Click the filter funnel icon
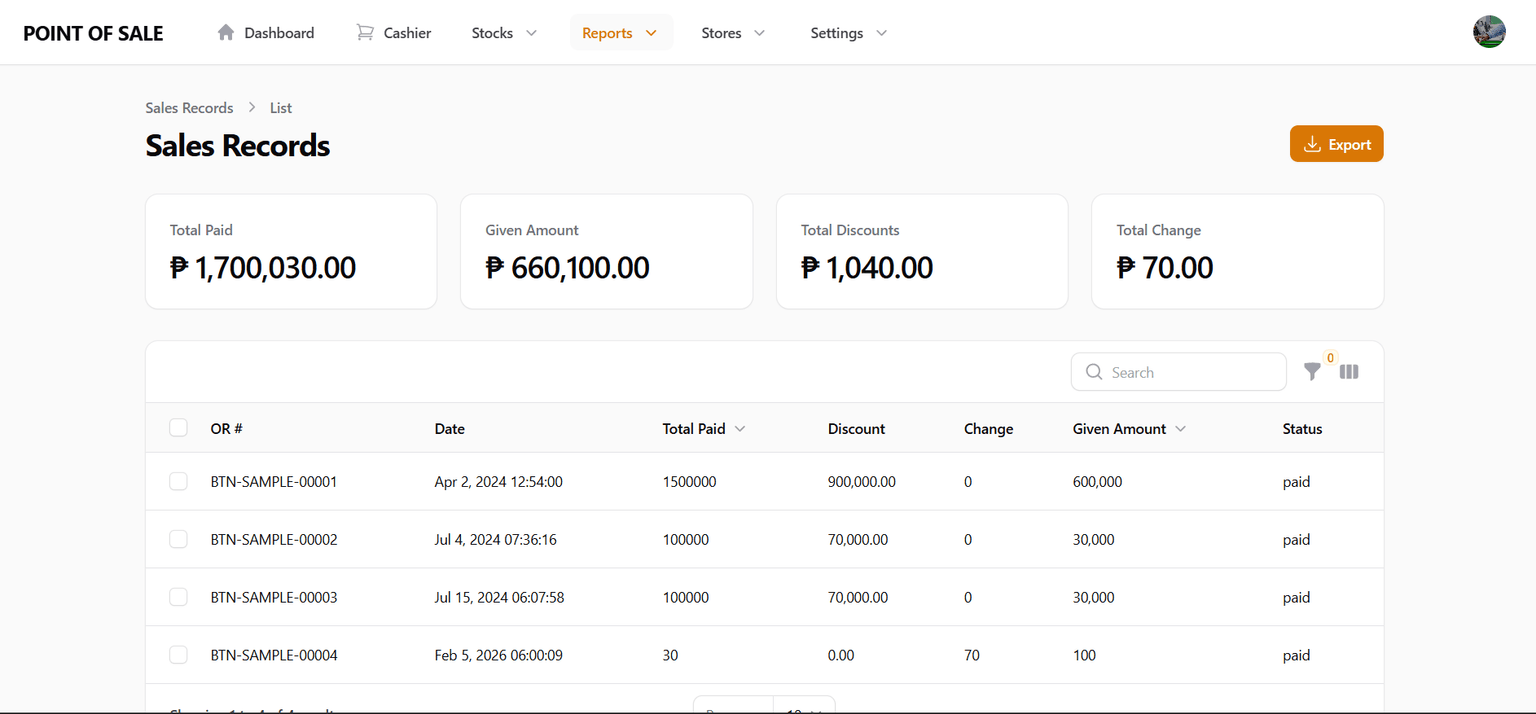 click(x=1312, y=372)
